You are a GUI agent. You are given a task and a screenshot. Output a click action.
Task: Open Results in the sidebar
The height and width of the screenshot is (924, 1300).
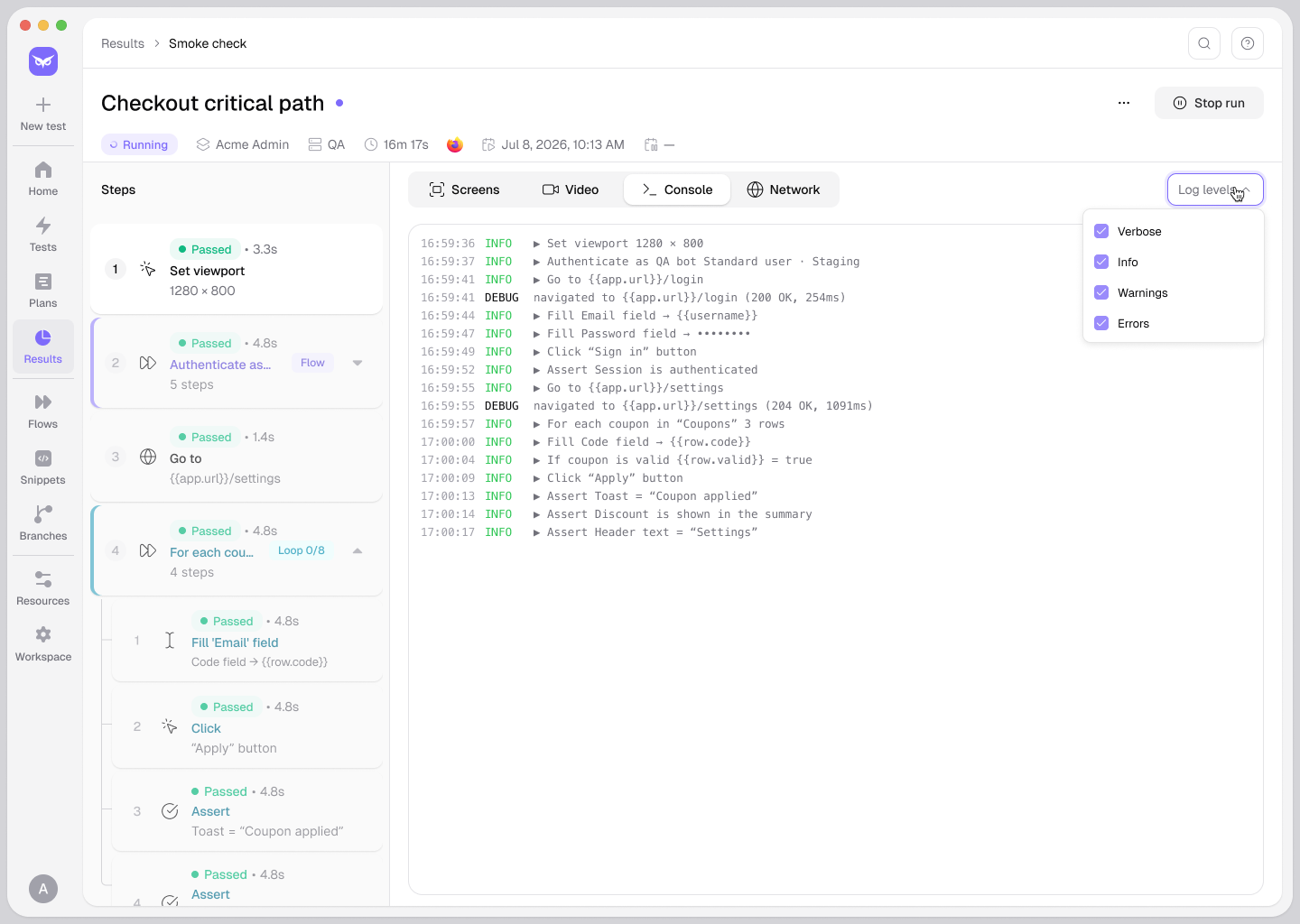pyautogui.click(x=43, y=346)
